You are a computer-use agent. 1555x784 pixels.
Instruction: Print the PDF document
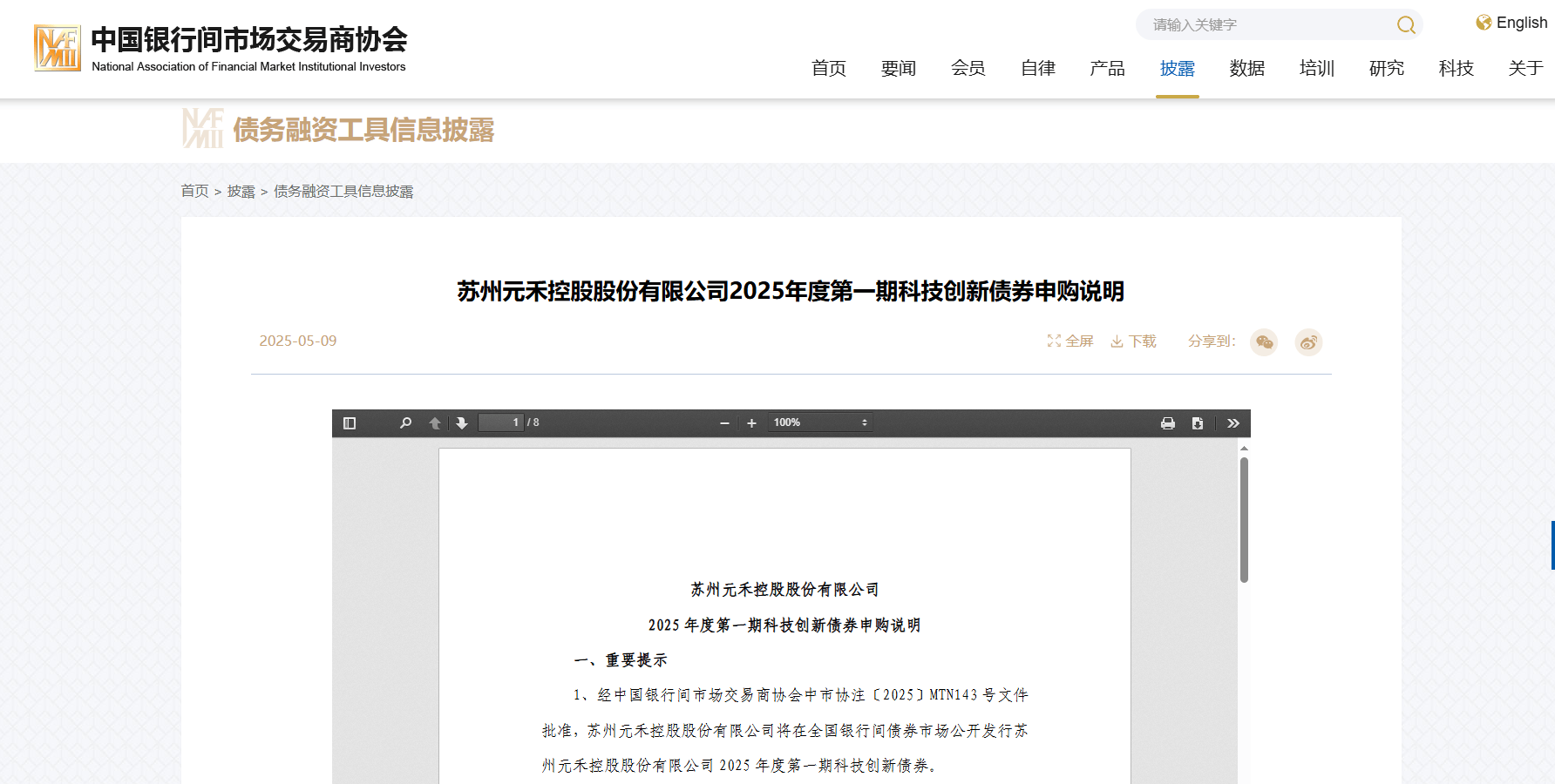[x=1167, y=422]
